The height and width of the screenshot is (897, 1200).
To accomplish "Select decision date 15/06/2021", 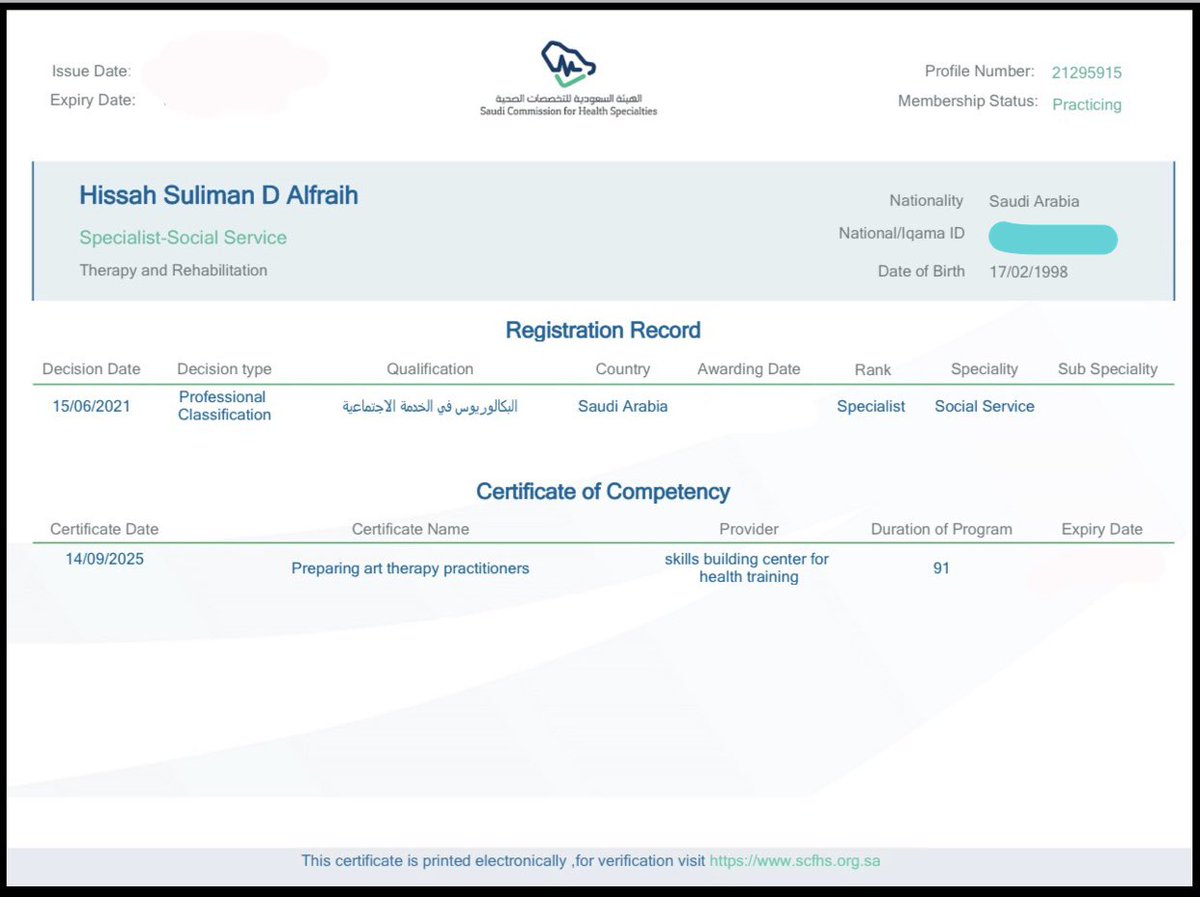I will click(91, 406).
